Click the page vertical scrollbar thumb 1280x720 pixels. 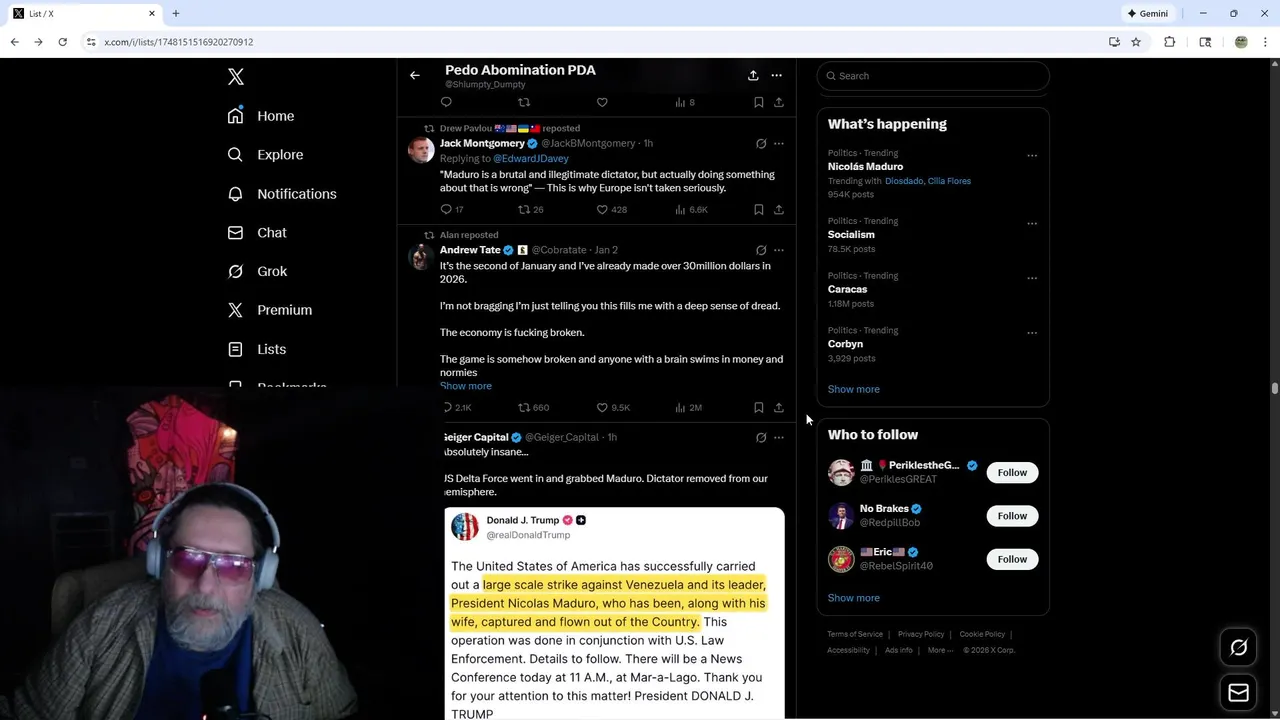tap(1275, 388)
